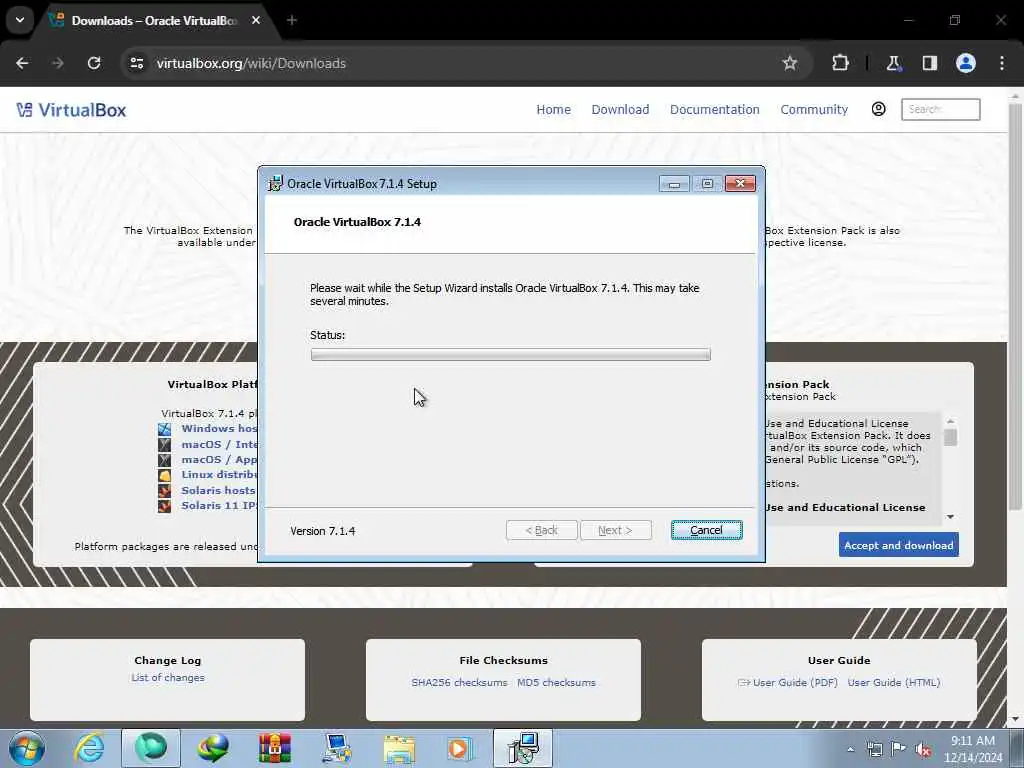The height and width of the screenshot is (768, 1024).
Task: Click the Windows hosts platform icon
Action: [x=165, y=429]
